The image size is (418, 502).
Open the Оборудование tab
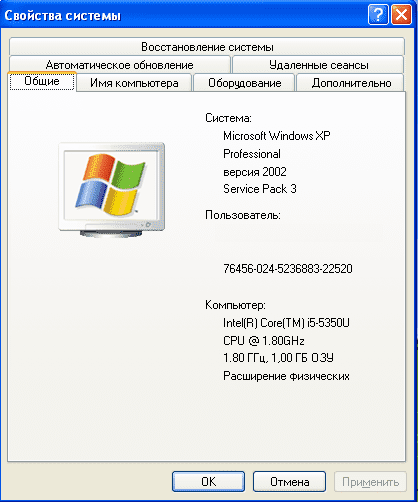click(x=244, y=83)
